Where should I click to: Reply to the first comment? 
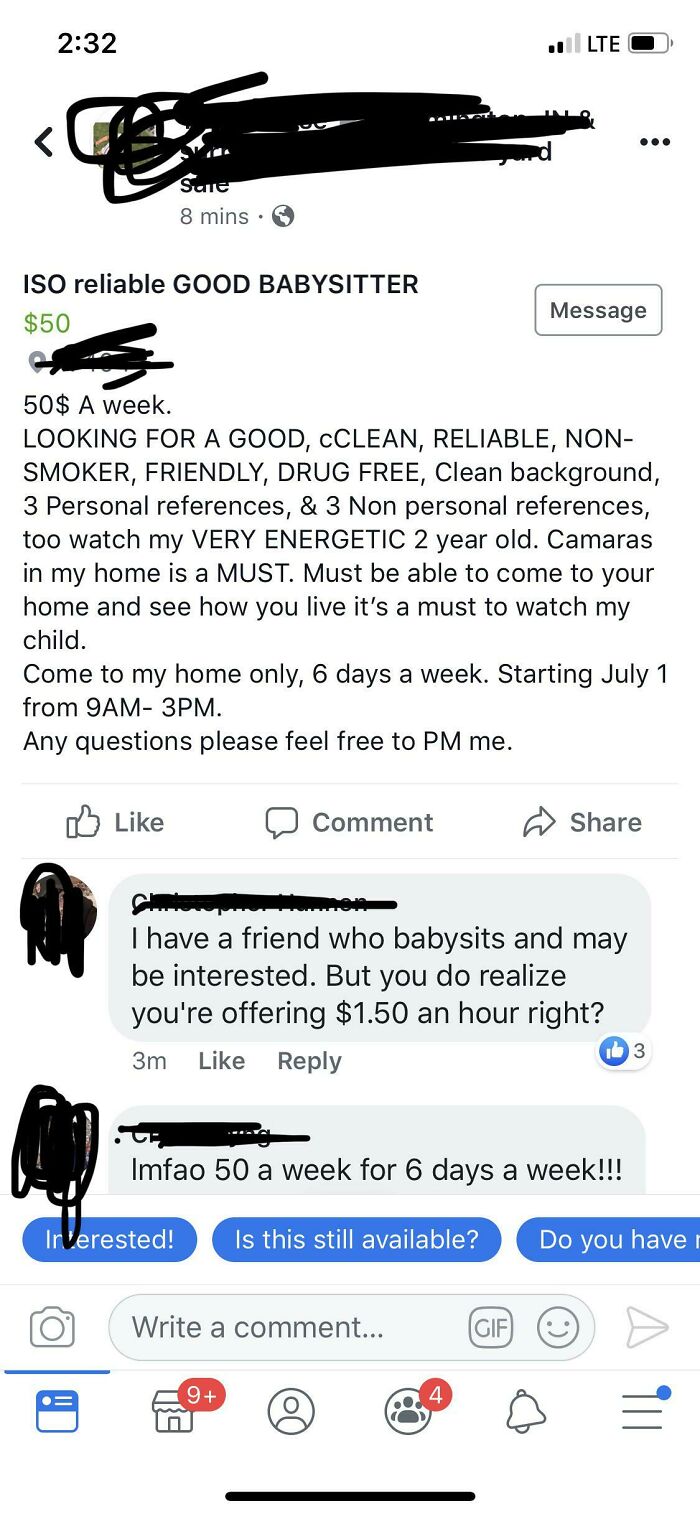(x=309, y=1061)
